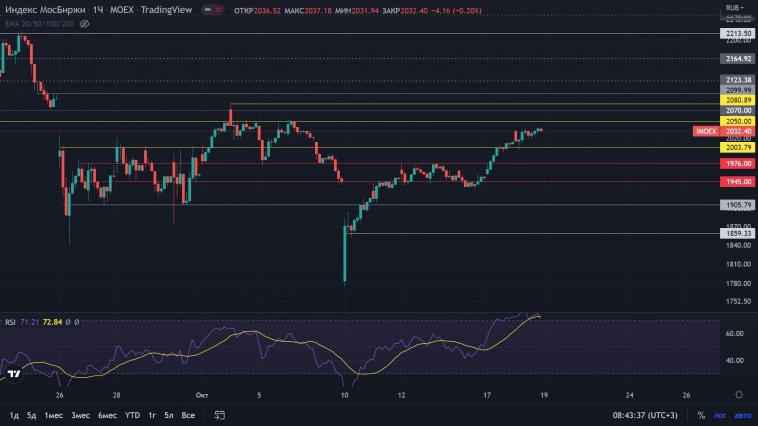Select the 1д time range

(14, 415)
